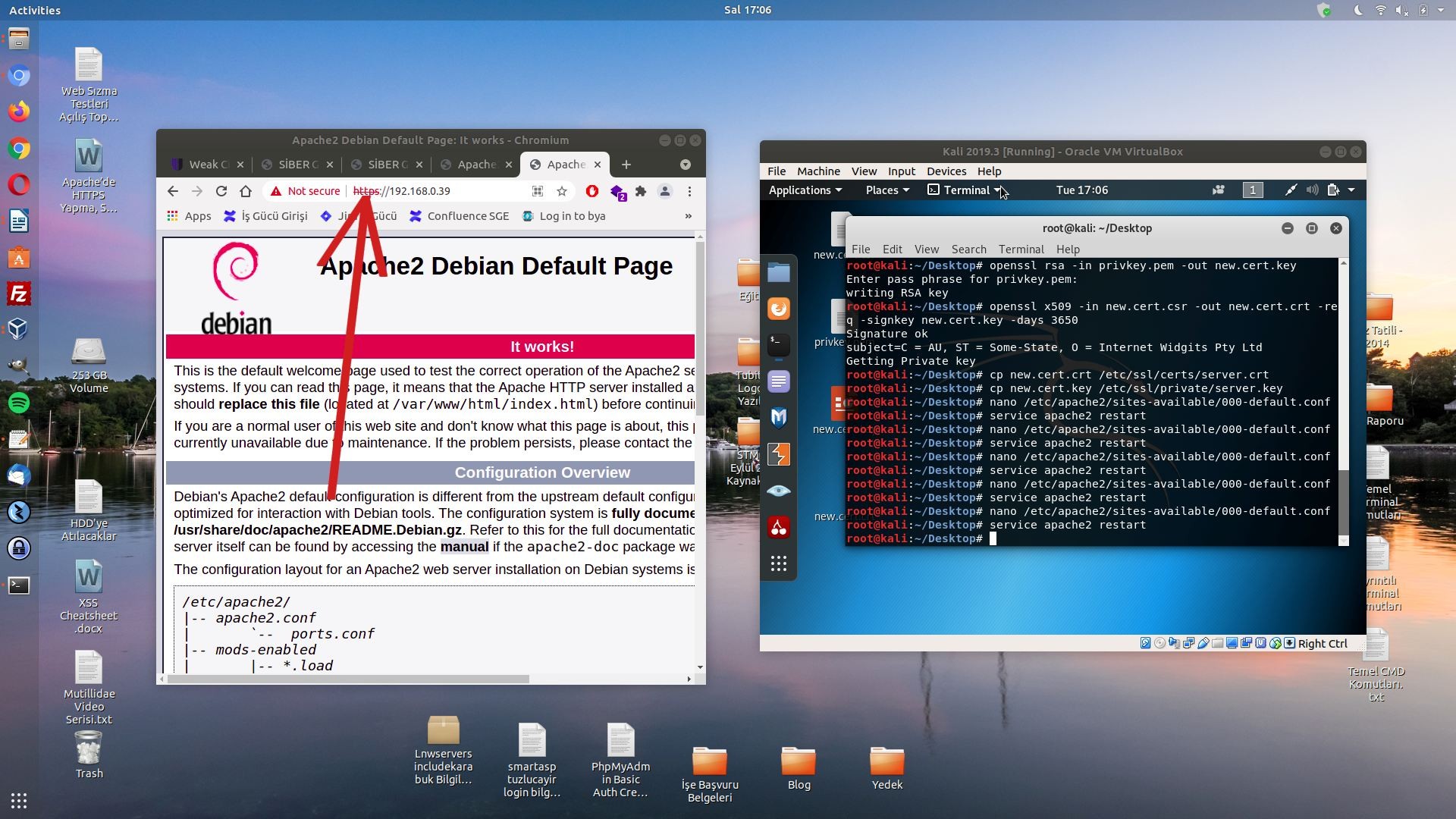Reload the page in Chromium
The width and height of the screenshot is (1456, 819).
tap(221, 191)
